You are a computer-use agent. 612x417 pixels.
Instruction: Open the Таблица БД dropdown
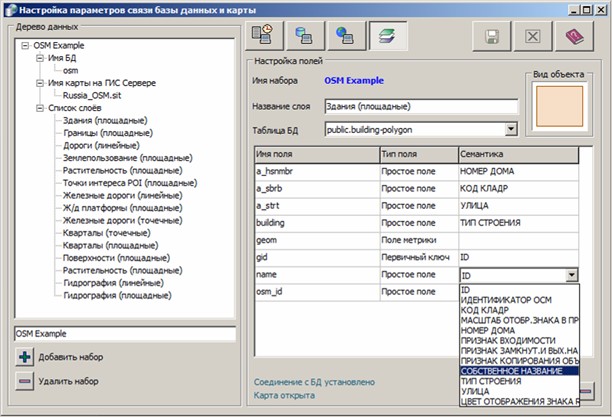pos(510,129)
